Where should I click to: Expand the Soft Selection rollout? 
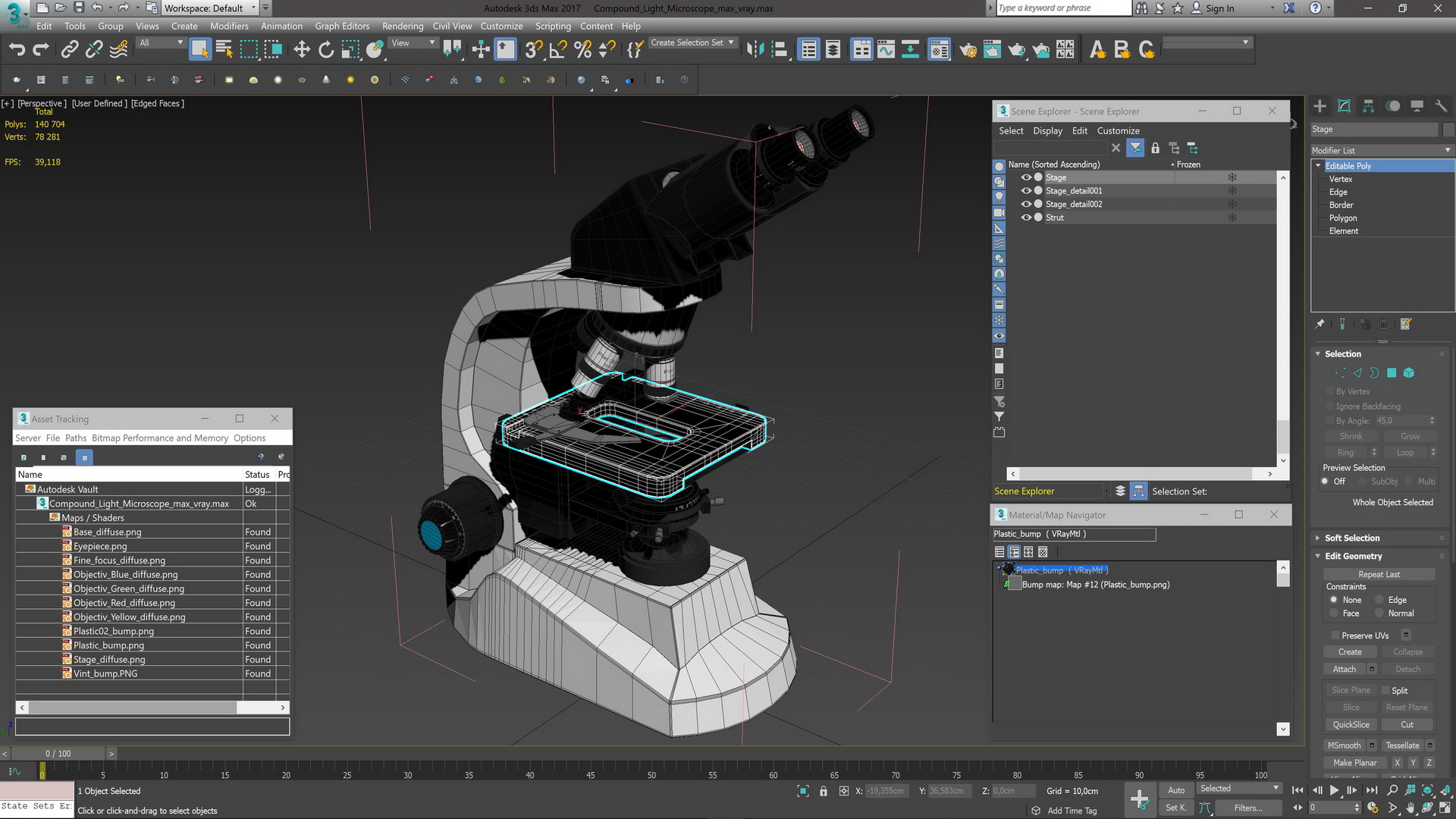pos(1318,538)
